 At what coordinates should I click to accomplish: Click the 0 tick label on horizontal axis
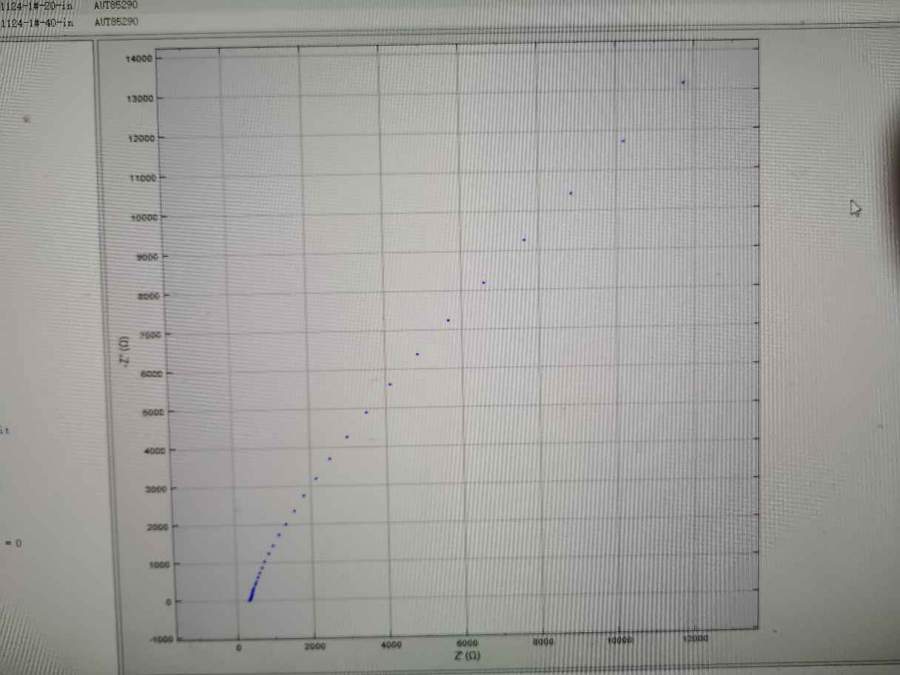pyautogui.click(x=239, y=648)
